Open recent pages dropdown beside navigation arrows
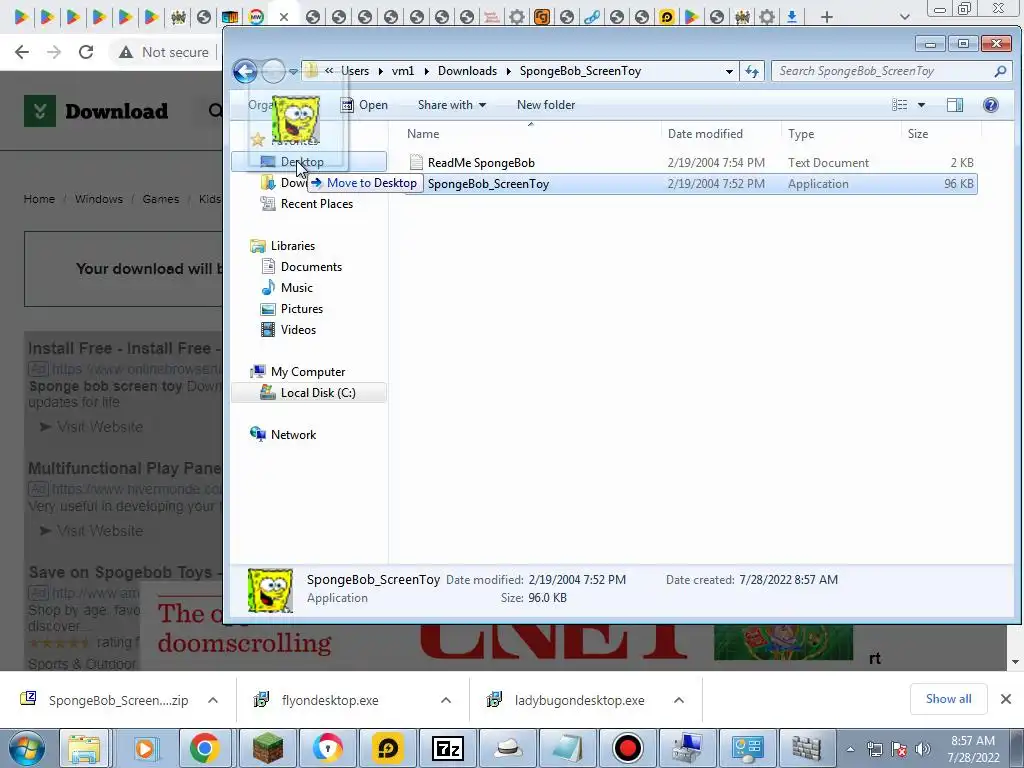This screenshot has width=1024, height=768. 293,71
